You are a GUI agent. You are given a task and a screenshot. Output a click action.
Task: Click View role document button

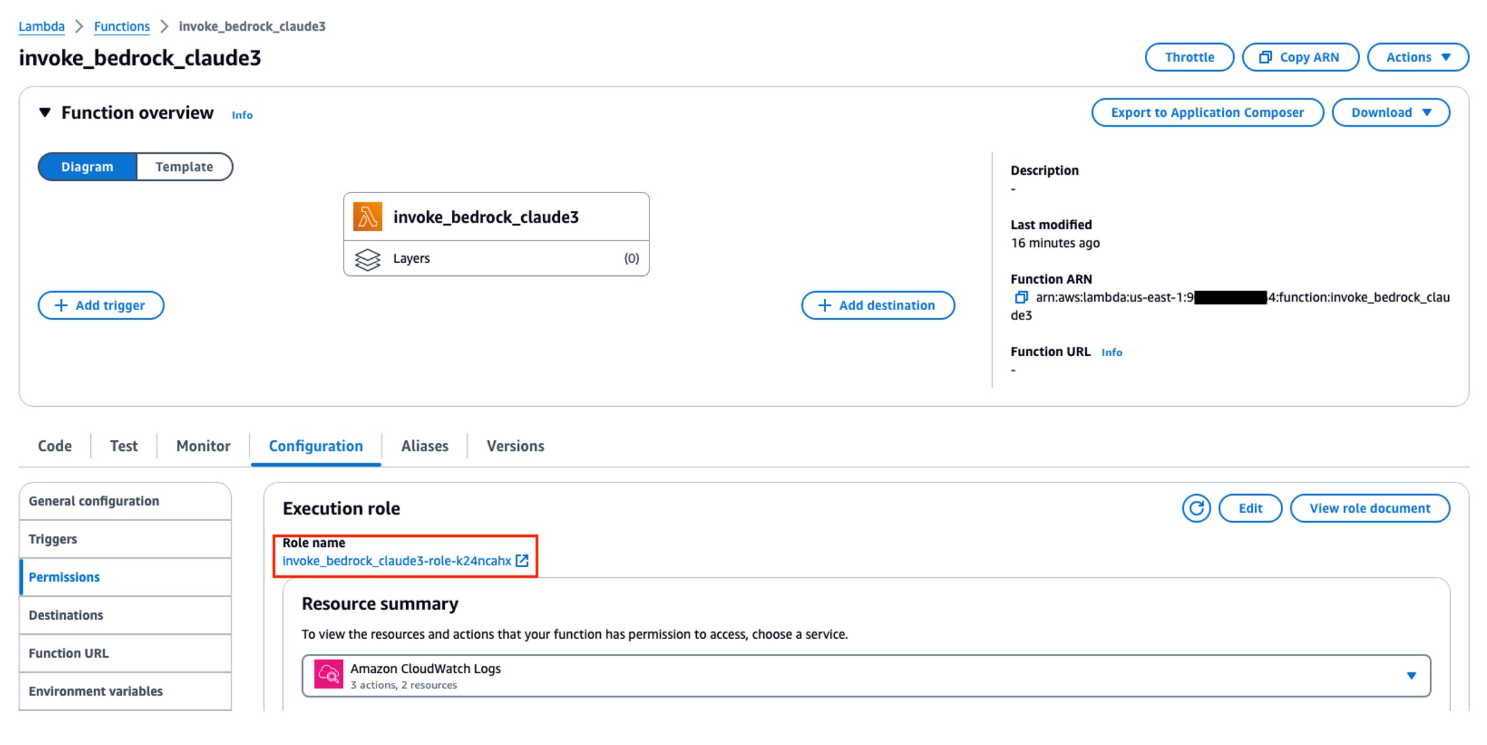tap(1370, 508)
